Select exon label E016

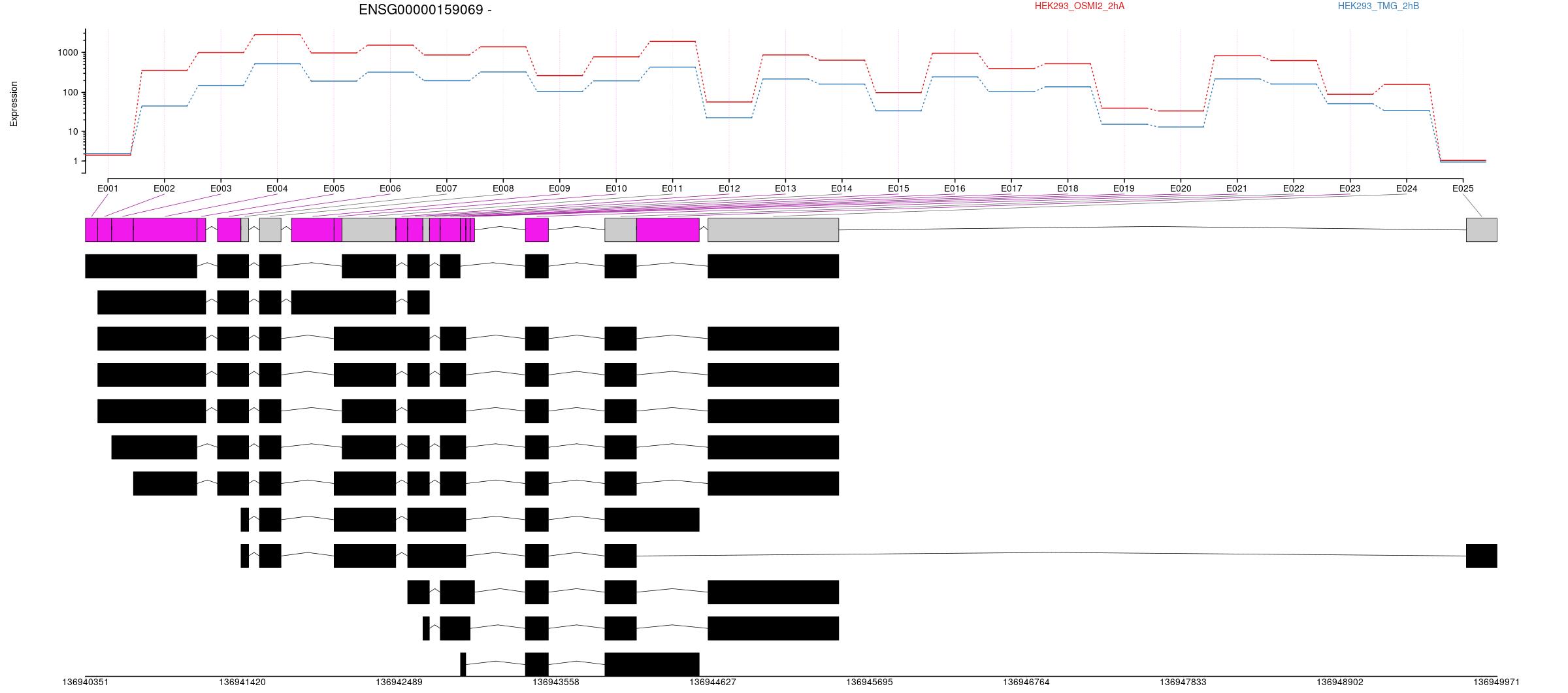(x=955, y=189)
